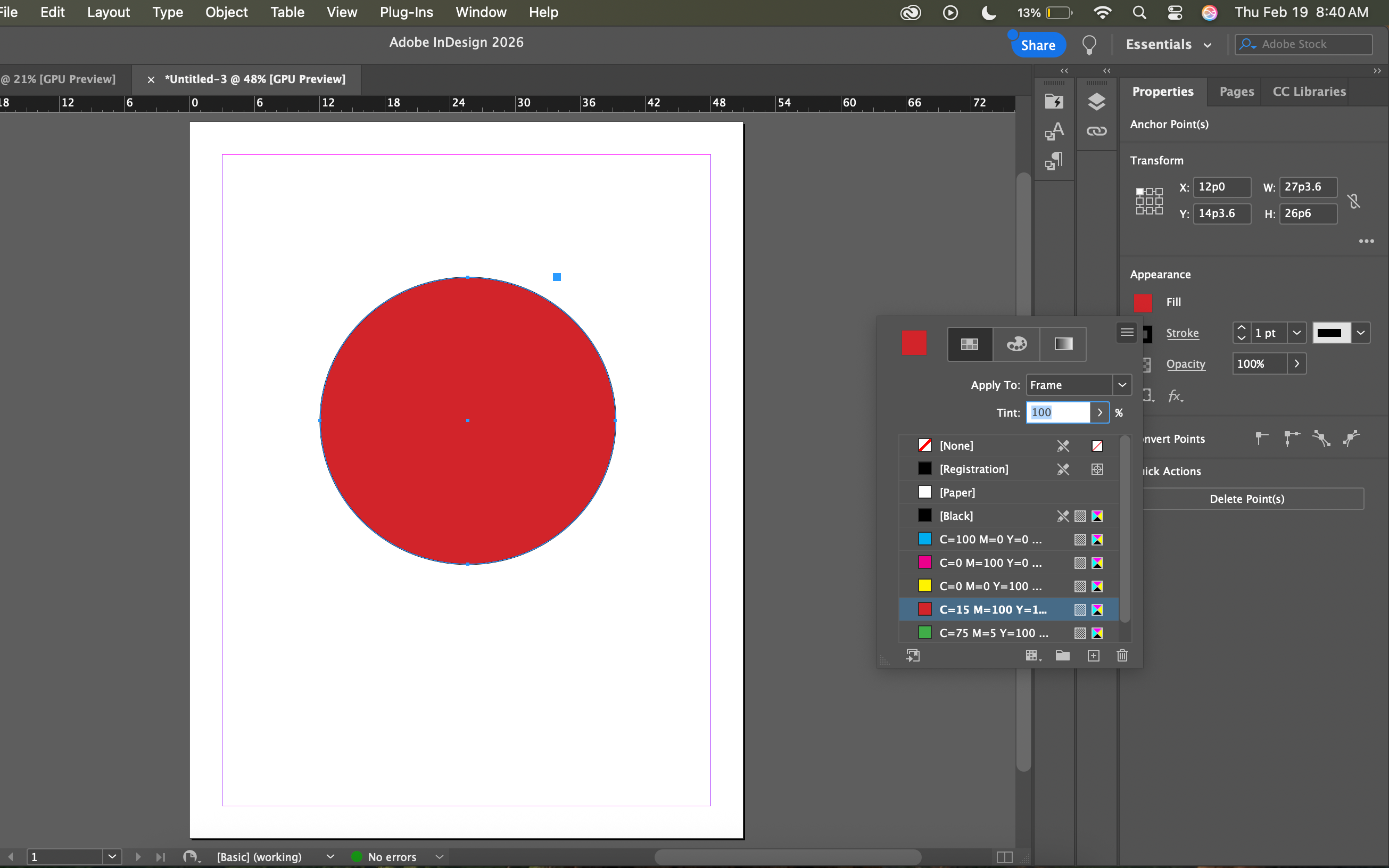Screen dimensions: 1389x868
Task: Switch to the Pages tab
Action: 1236,92
